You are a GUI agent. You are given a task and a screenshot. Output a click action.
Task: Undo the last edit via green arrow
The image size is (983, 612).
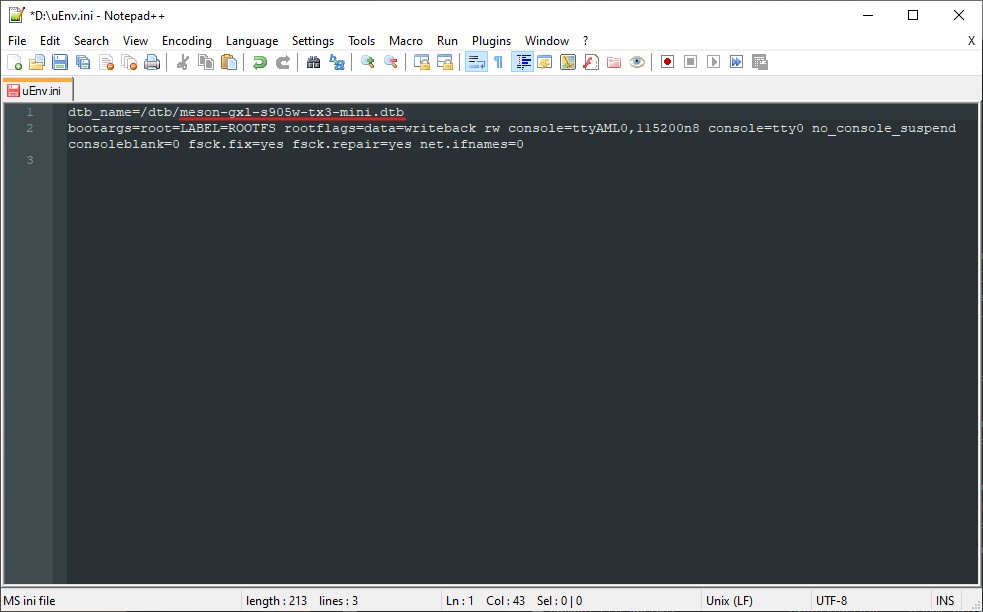[x=260, y=62]
